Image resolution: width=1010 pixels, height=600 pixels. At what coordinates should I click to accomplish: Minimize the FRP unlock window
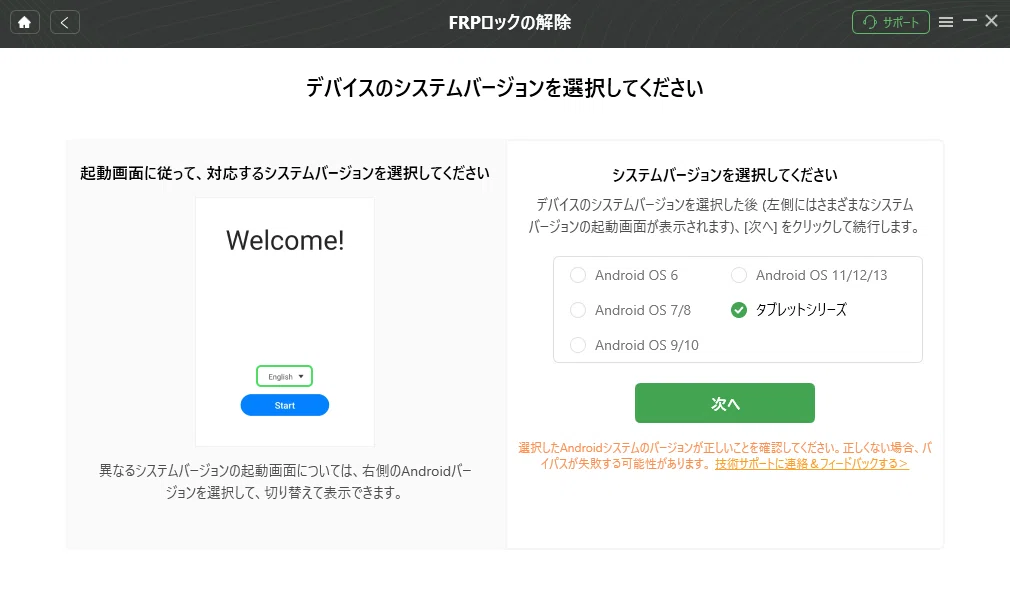click(969, 21)
